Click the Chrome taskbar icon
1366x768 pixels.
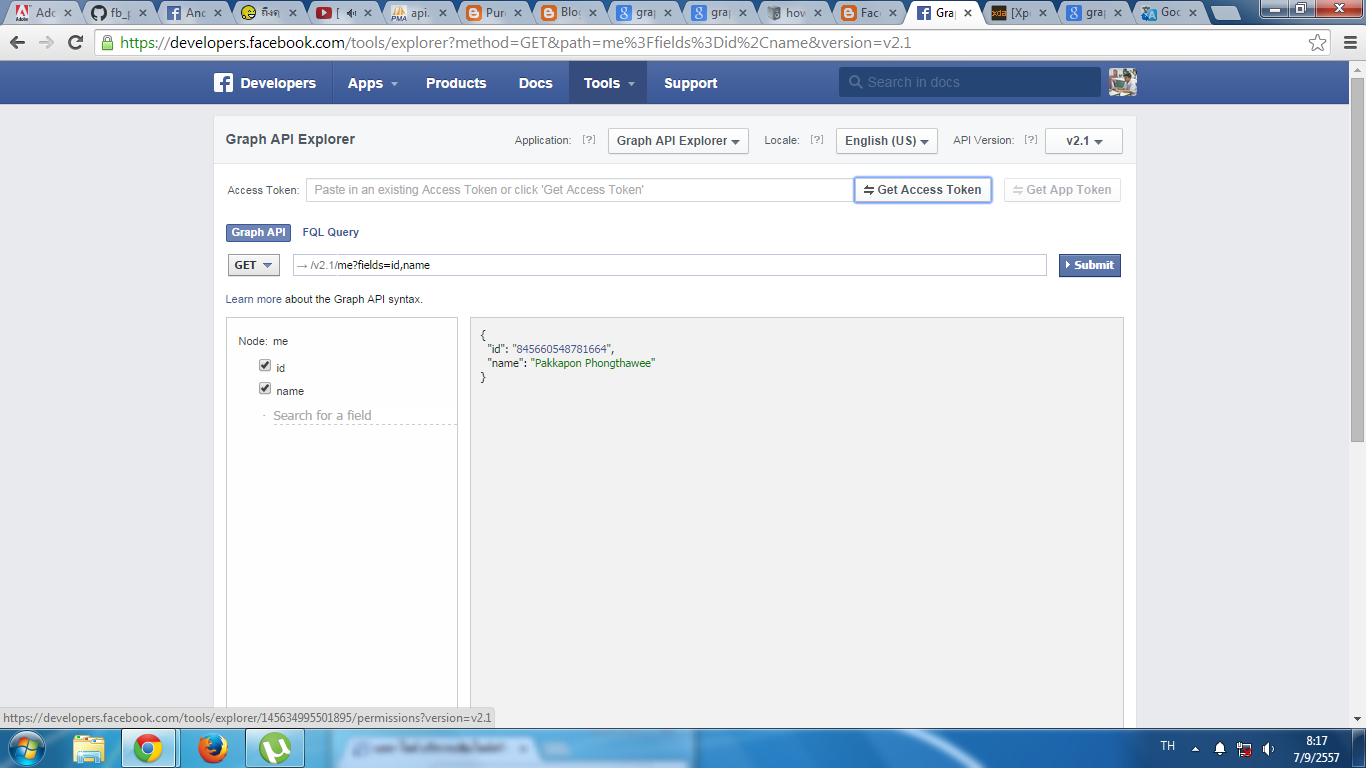pos(148,748)
